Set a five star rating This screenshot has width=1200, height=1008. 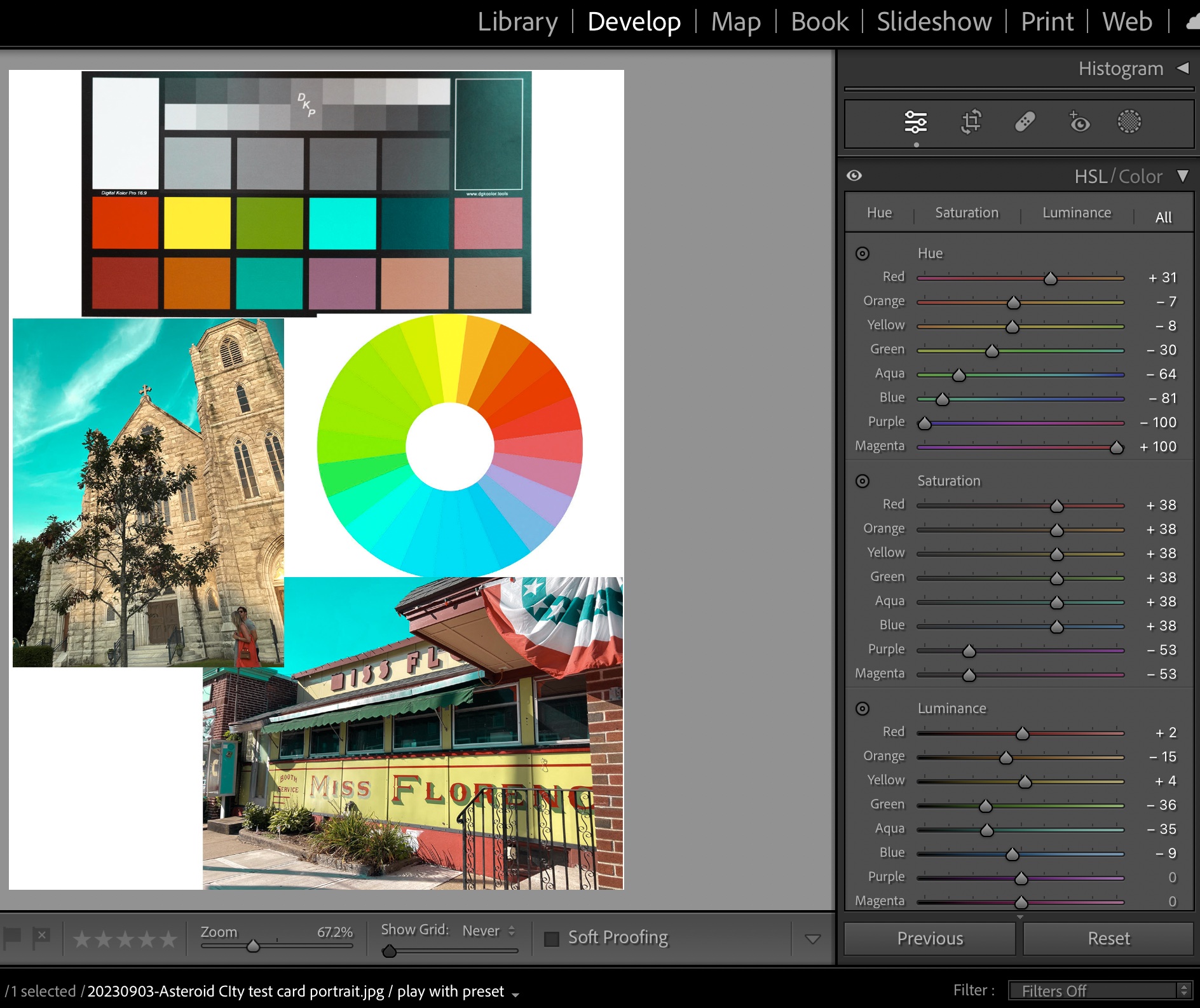click(x=168, y=939)
